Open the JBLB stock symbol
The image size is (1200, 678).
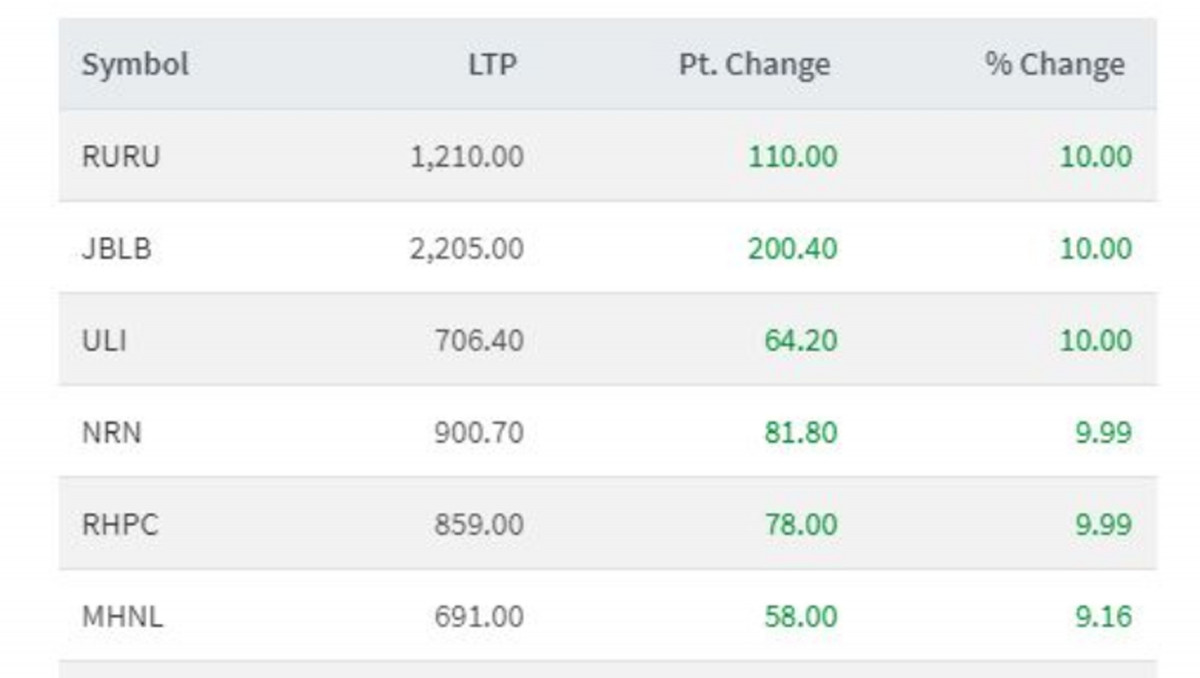117,248
